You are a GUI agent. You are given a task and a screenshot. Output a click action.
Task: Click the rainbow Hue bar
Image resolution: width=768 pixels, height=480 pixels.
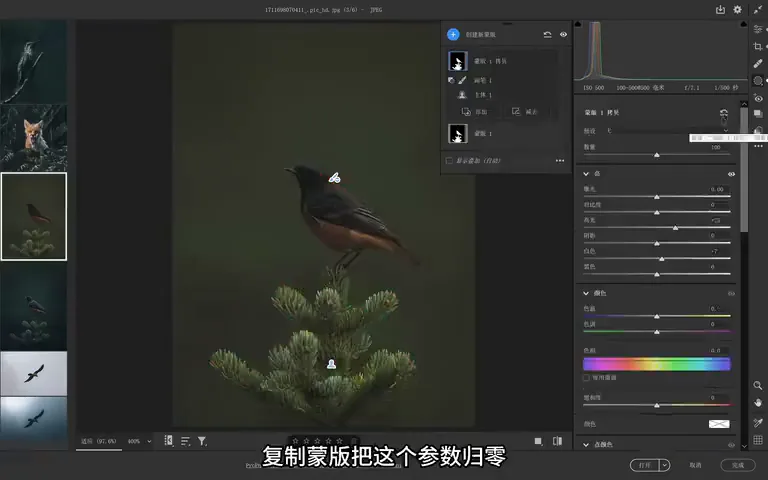pos(657,363)
